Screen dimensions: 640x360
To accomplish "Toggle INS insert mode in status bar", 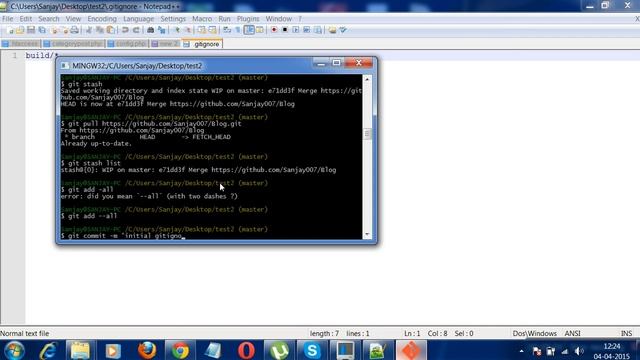I will click(x=626, y=333).
